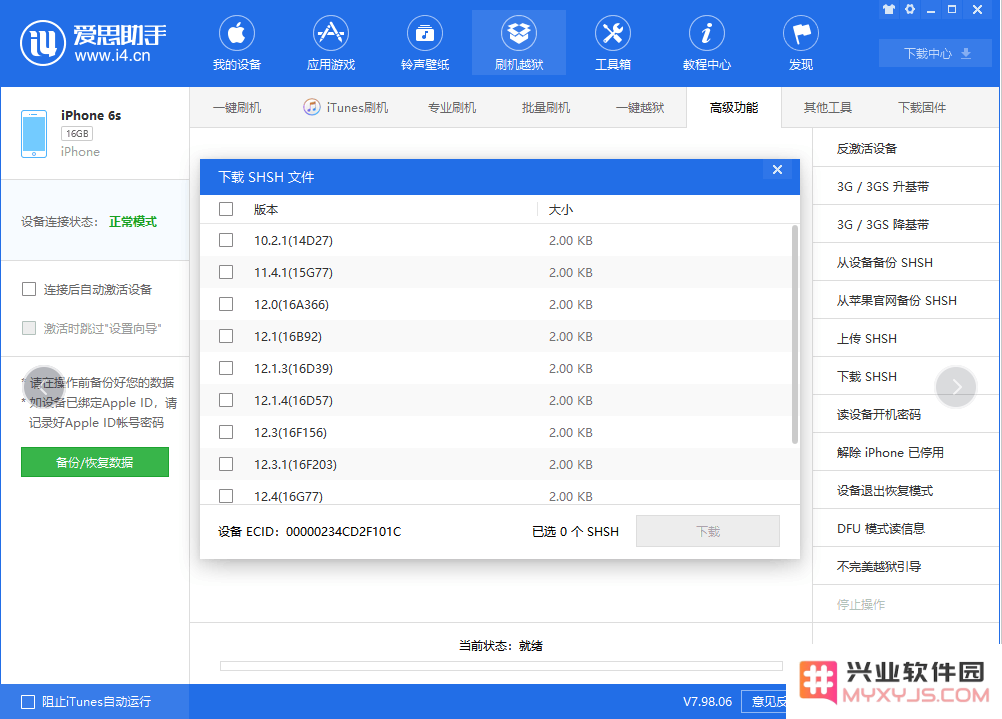Click the 版本 column header

pyautogui.click(x=266, y=210)
